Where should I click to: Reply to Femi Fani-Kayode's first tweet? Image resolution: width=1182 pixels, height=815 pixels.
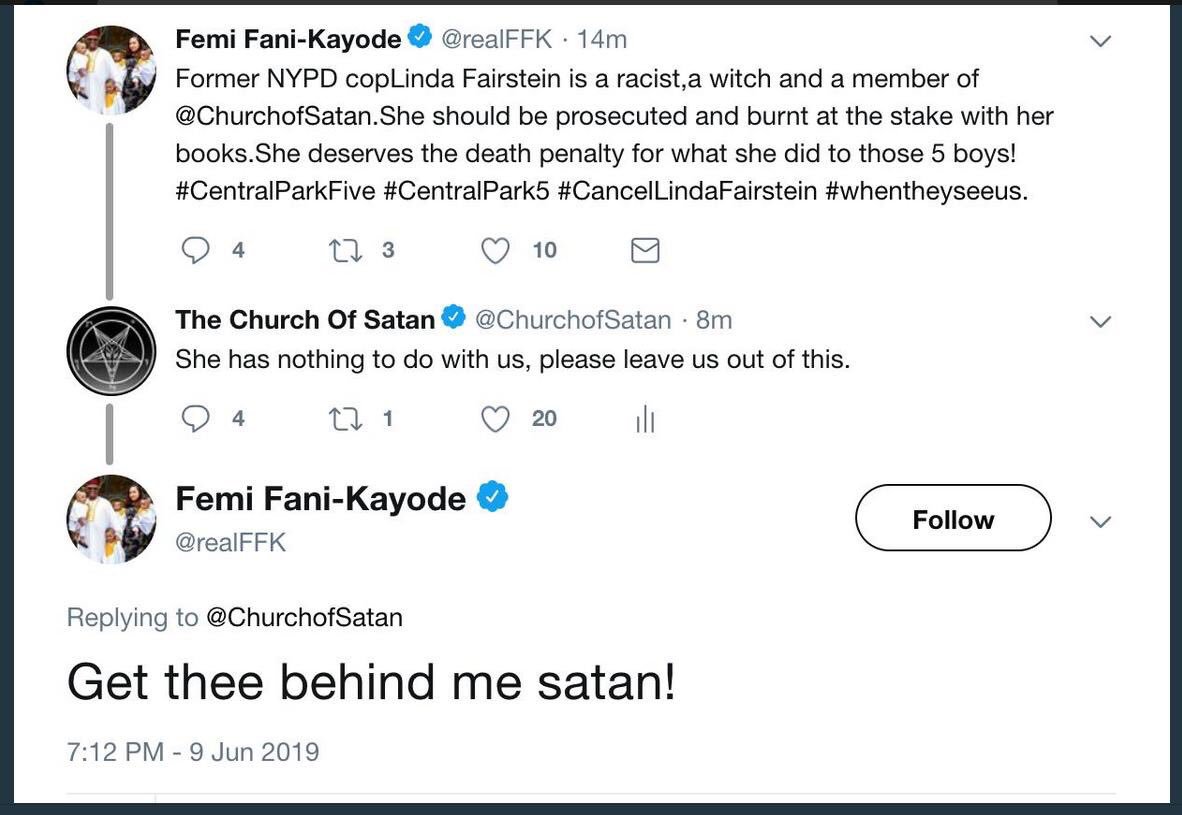pos(195,250)
